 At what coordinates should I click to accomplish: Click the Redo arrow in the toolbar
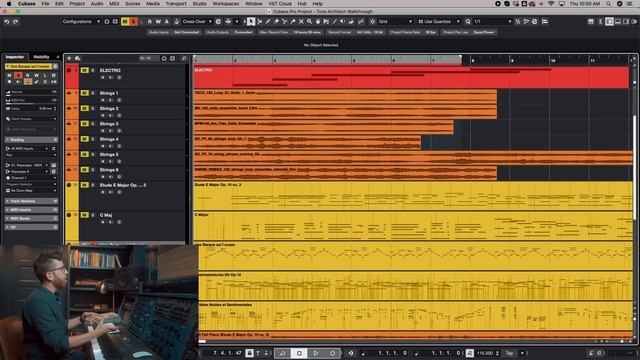tap(15, 21)
